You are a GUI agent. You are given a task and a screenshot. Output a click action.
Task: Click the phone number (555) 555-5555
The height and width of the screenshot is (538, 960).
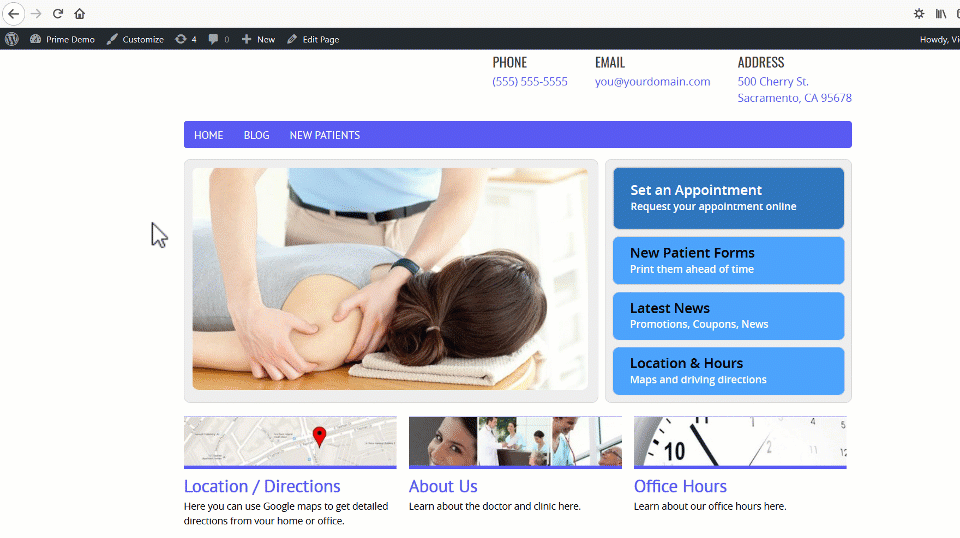tap(530, 81)
